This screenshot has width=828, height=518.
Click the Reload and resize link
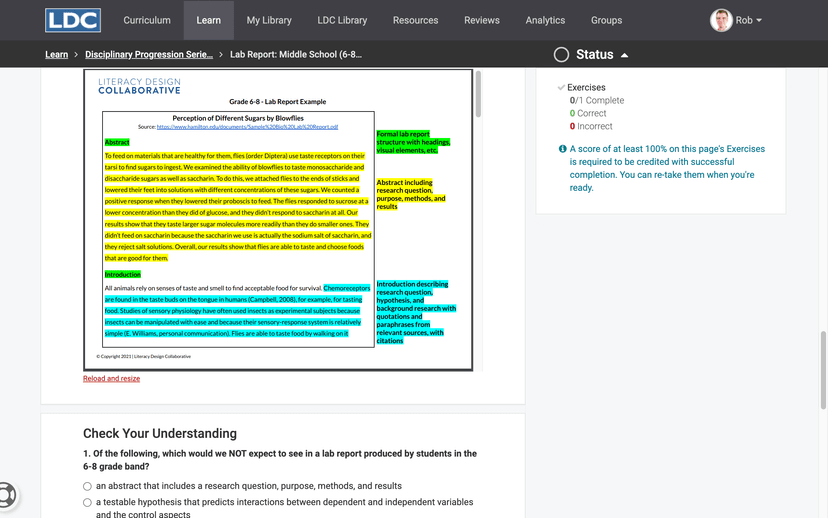click(111, 379)
